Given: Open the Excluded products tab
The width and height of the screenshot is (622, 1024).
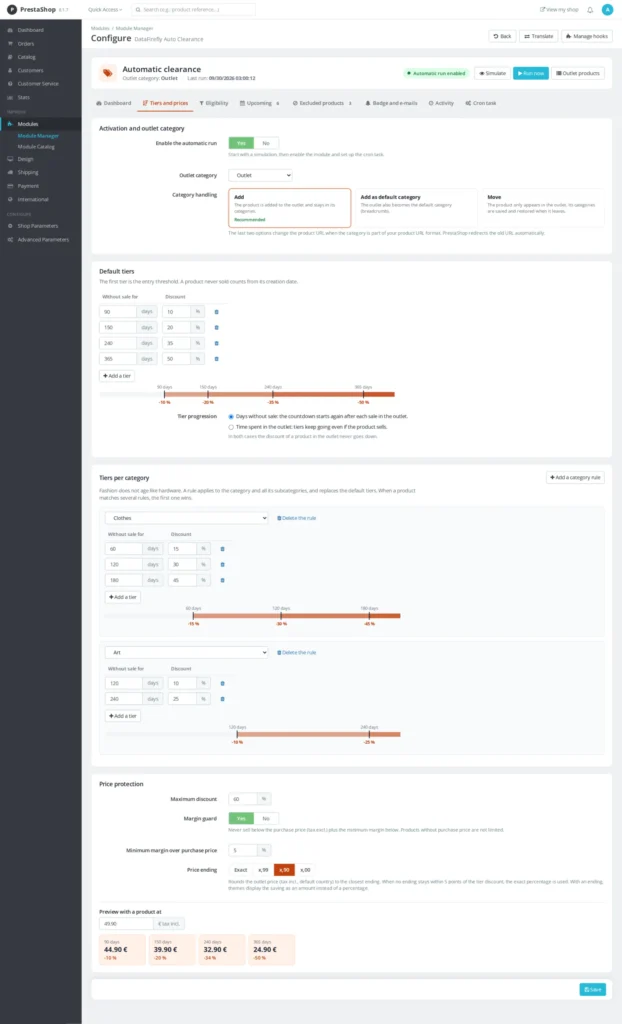Looking at the screenshot, I should 323,103.
